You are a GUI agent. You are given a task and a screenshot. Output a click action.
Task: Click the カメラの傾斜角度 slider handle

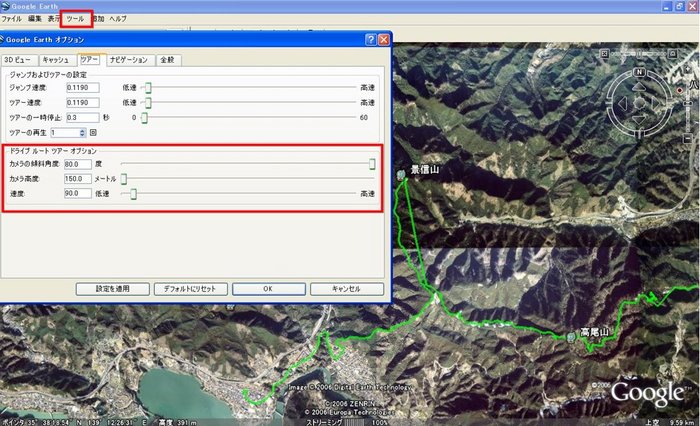(372, 164)
